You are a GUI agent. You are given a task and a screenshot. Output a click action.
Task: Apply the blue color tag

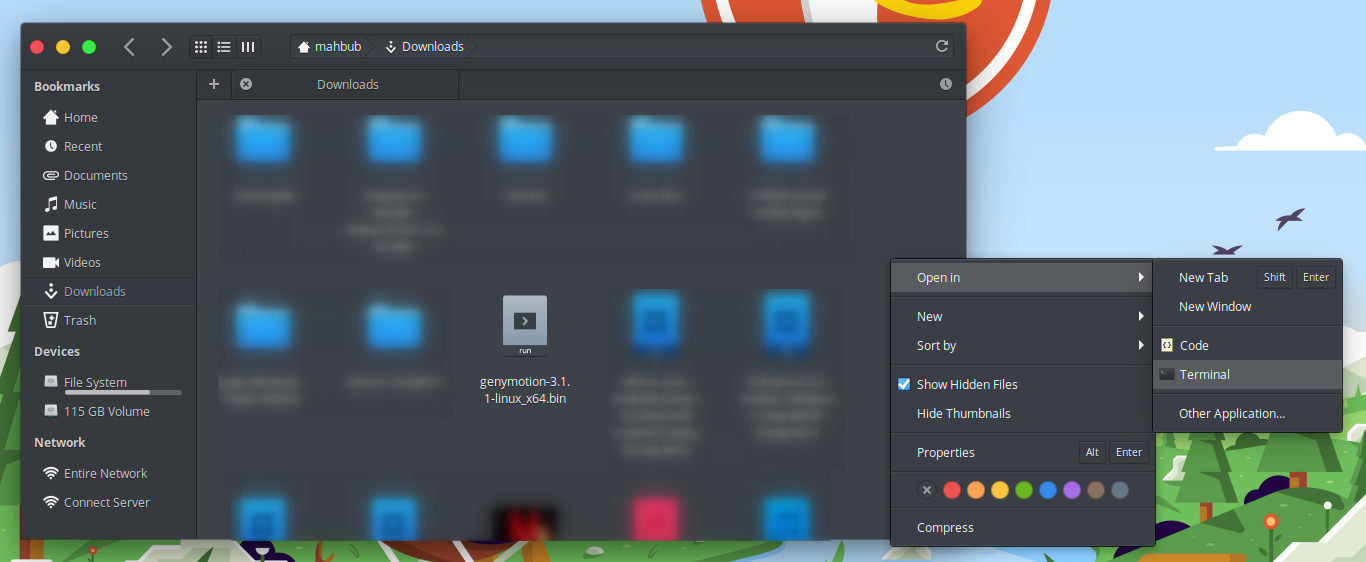point(1048,490)
